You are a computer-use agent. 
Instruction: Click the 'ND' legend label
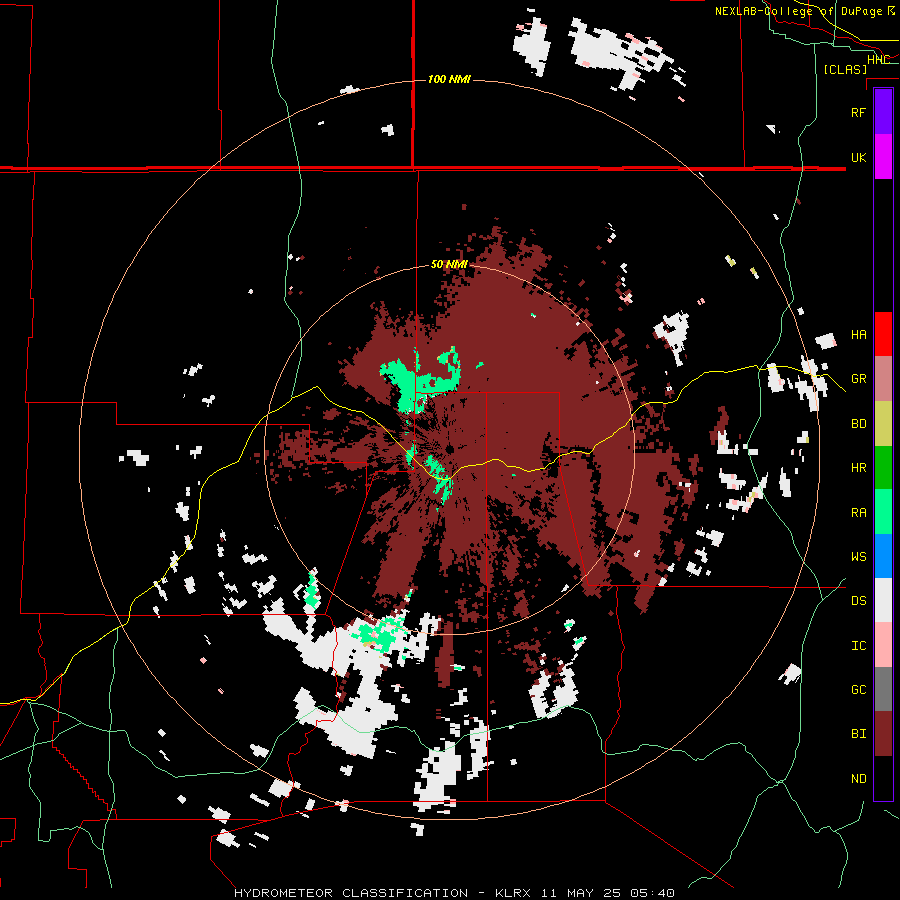point(858,778)
